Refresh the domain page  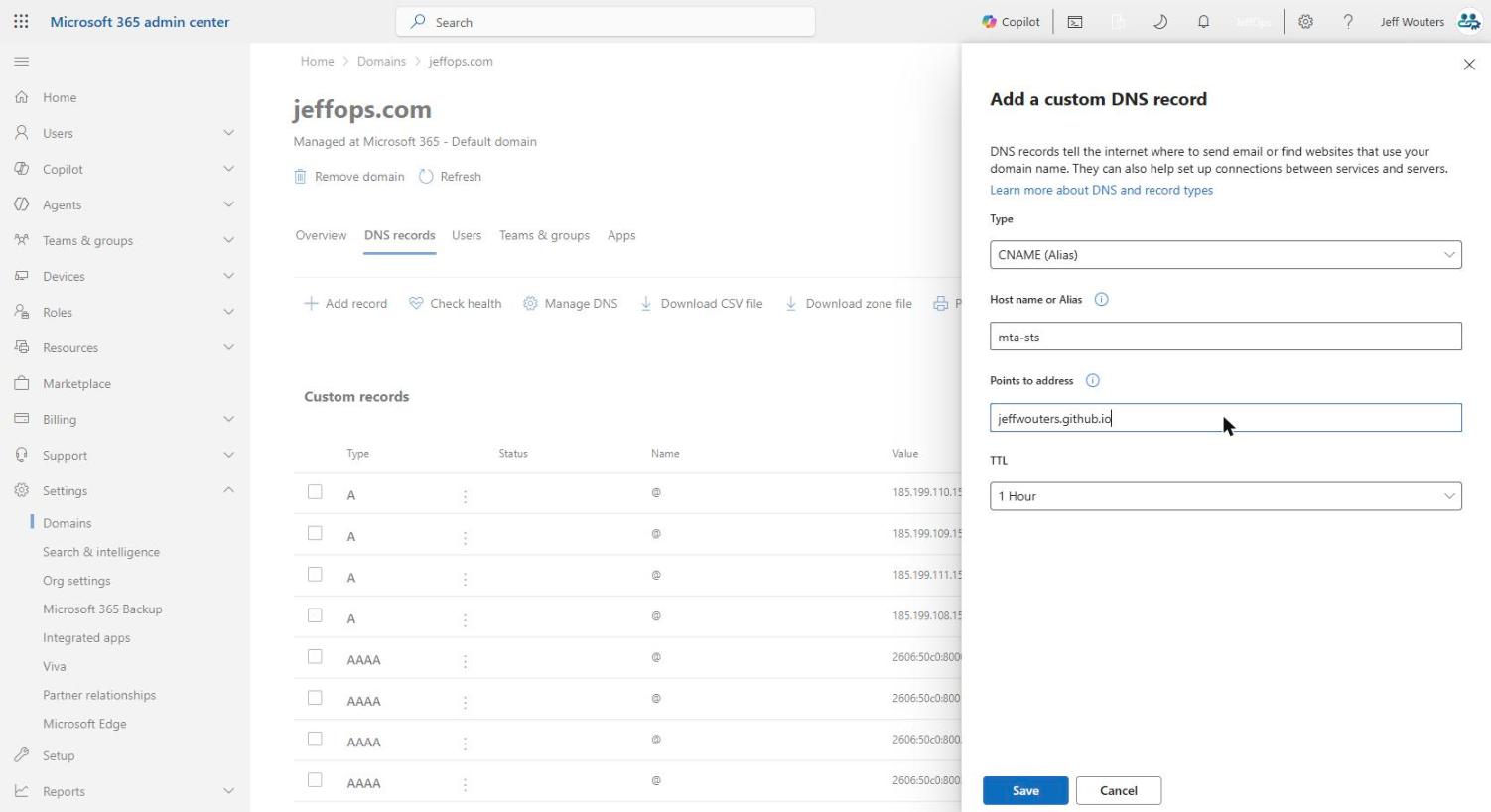coord(450,177)
